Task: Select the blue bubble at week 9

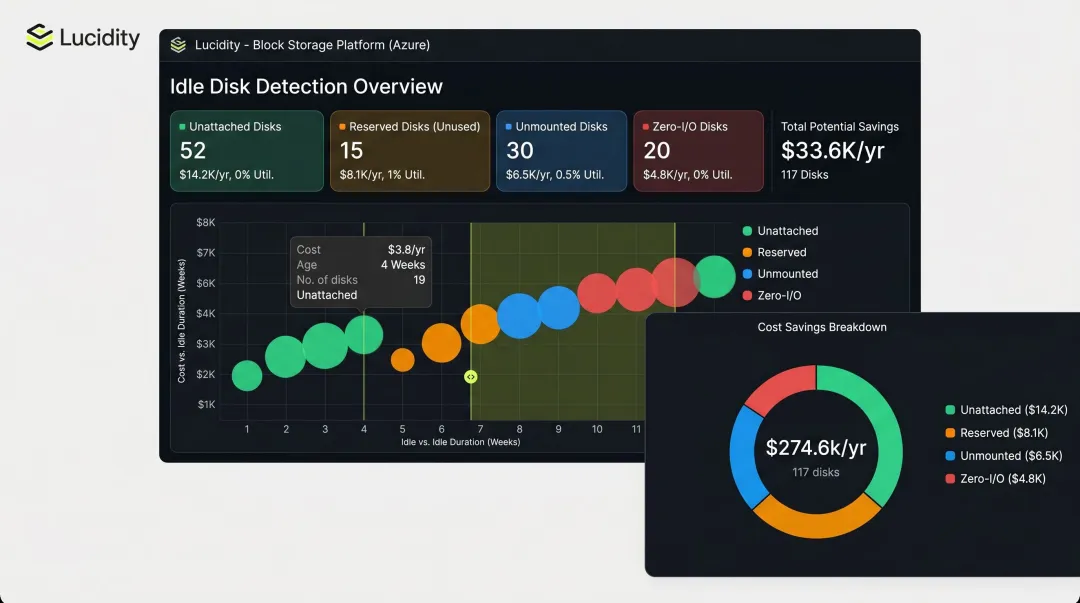Action: (559, 307)
